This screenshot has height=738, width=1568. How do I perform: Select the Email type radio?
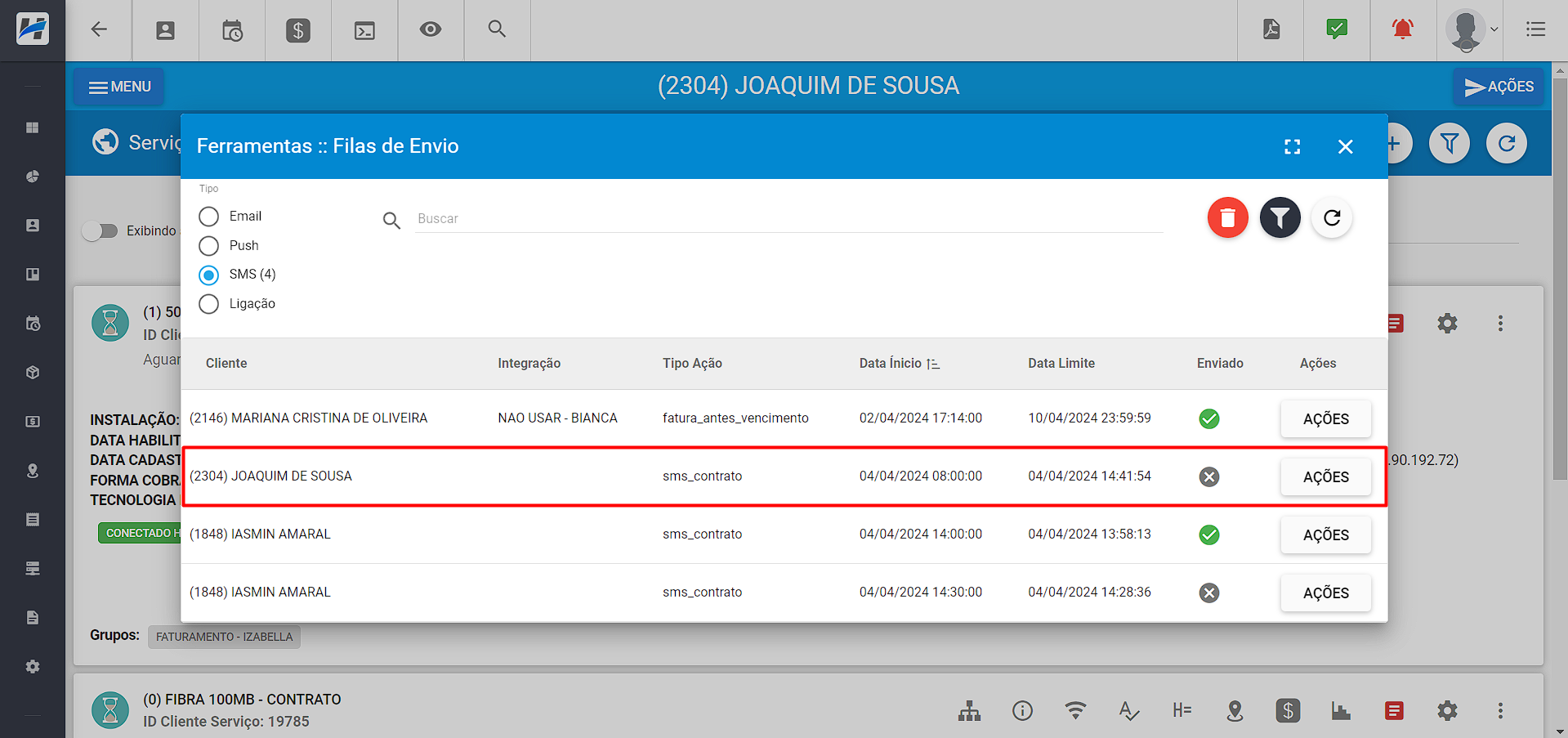pos(209,217)
